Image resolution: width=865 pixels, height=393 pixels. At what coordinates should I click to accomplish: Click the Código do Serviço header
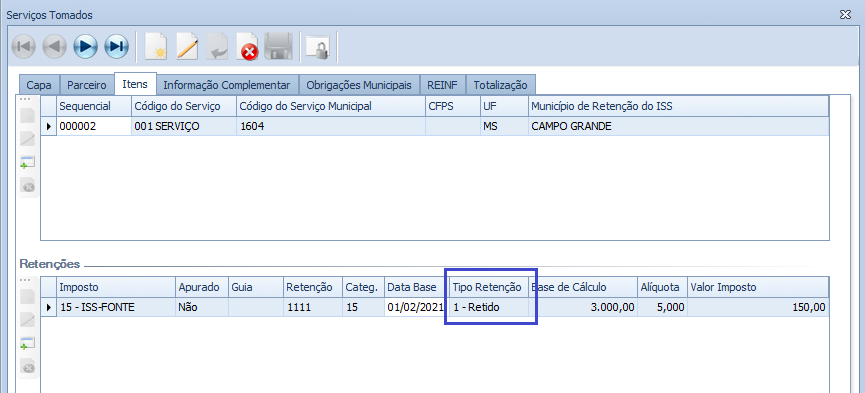[x=184, y=106]
